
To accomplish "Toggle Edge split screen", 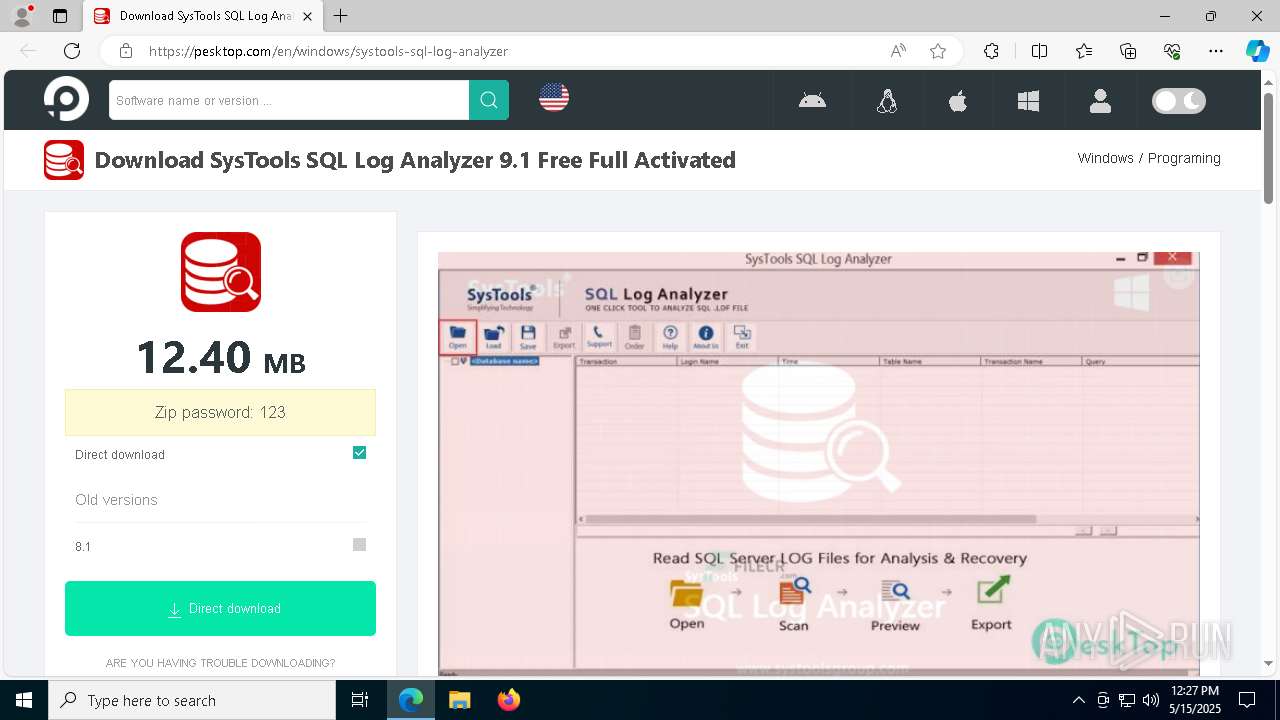I will click(x=1039, y=51).
